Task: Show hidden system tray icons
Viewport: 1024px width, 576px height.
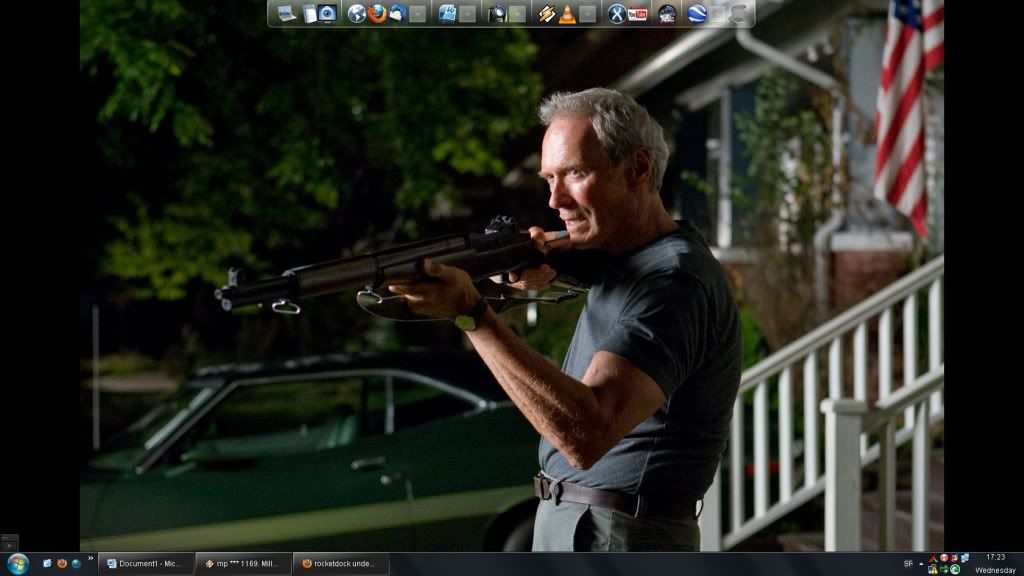Action: (921, 564)
